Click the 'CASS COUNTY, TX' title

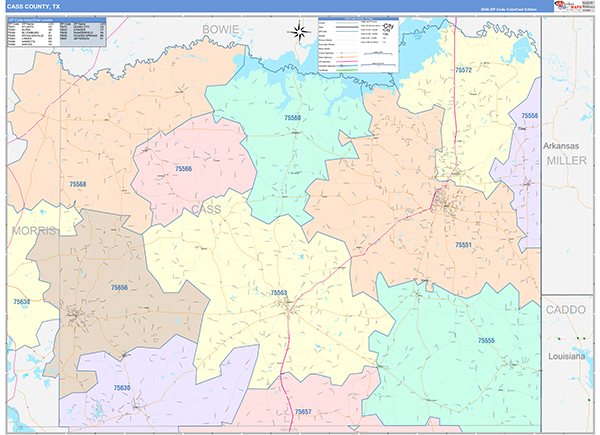click(x=33, y=7)
